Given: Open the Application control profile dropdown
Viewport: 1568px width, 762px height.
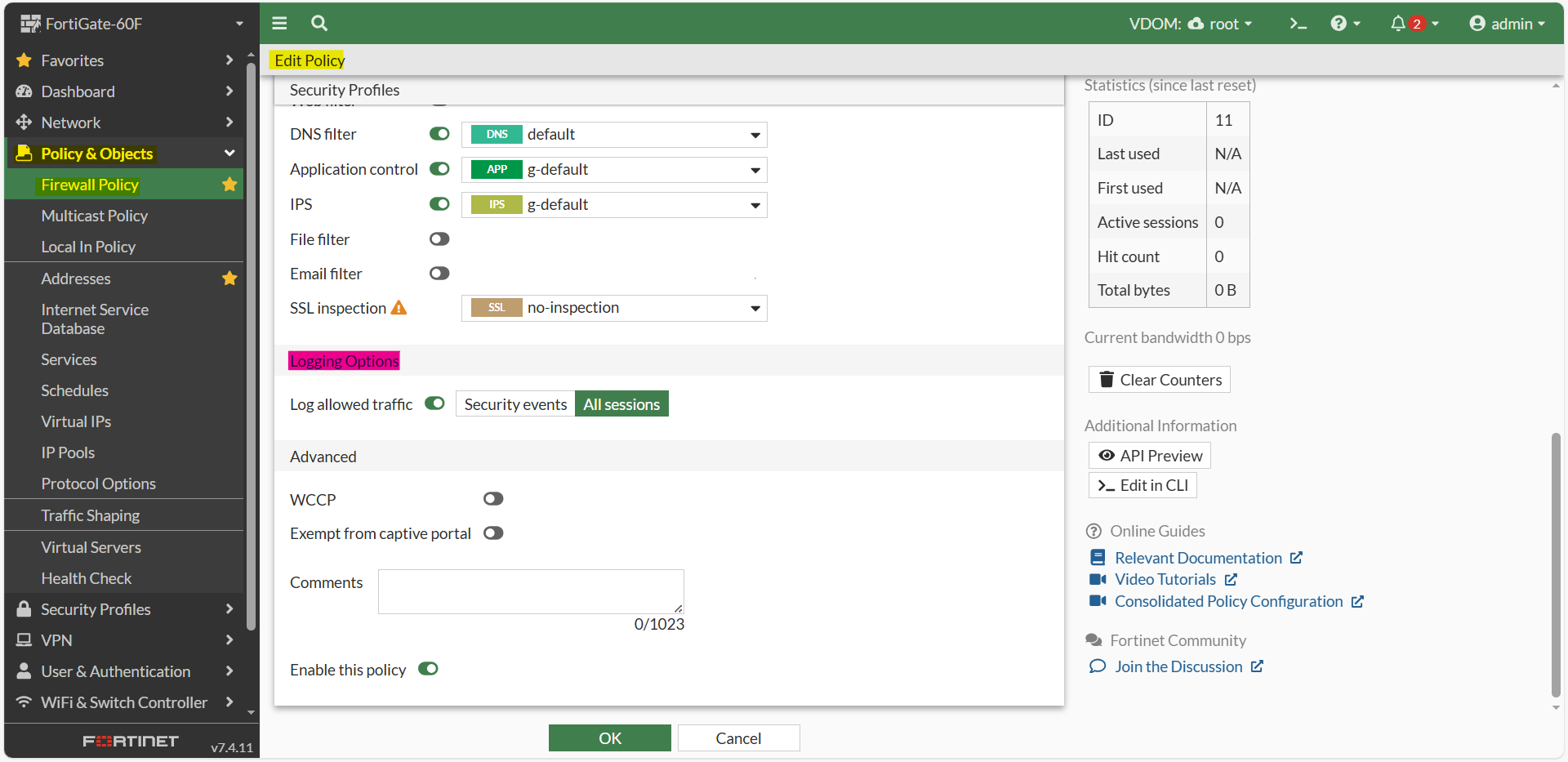Looking at the screenshot, I should point(614,170).
